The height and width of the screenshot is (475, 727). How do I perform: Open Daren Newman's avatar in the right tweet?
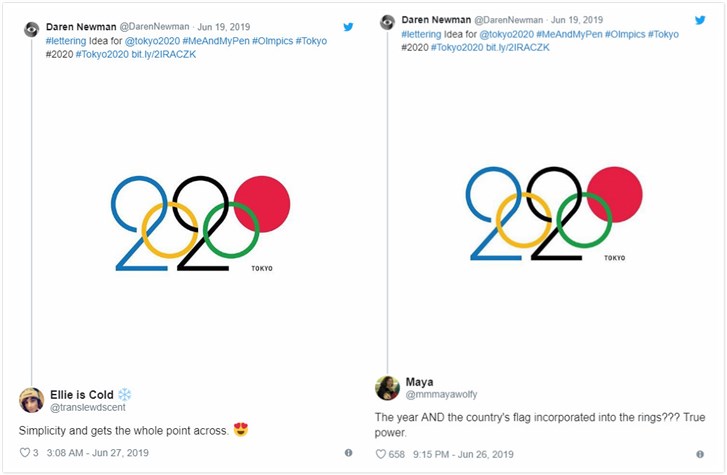click(387, 21)
